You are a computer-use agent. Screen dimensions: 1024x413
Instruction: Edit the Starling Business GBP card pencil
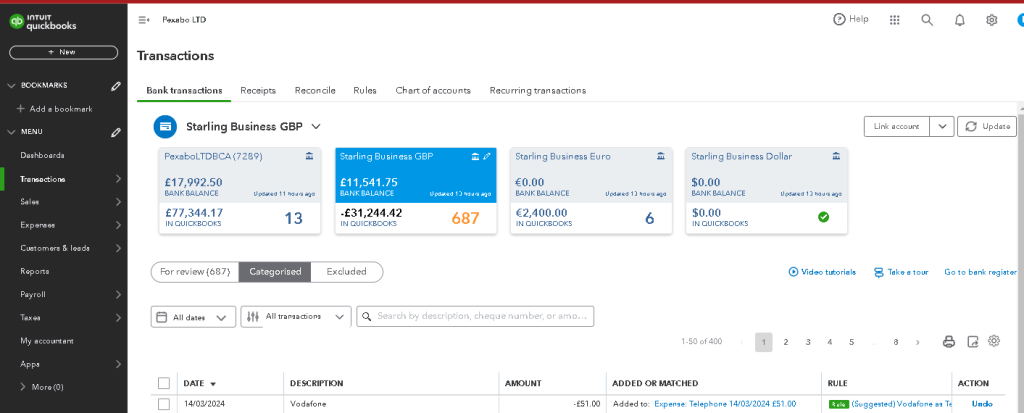[x=487, y=156]
